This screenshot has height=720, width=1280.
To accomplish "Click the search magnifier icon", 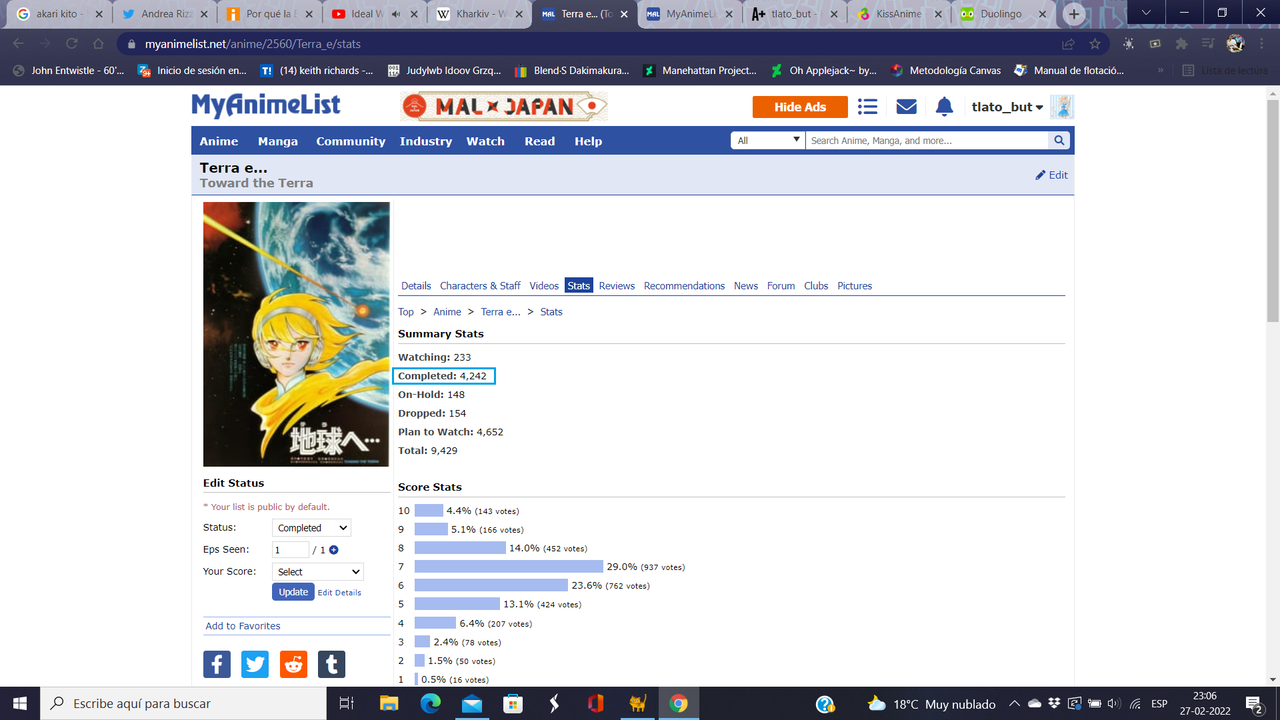I will 1059,140.
